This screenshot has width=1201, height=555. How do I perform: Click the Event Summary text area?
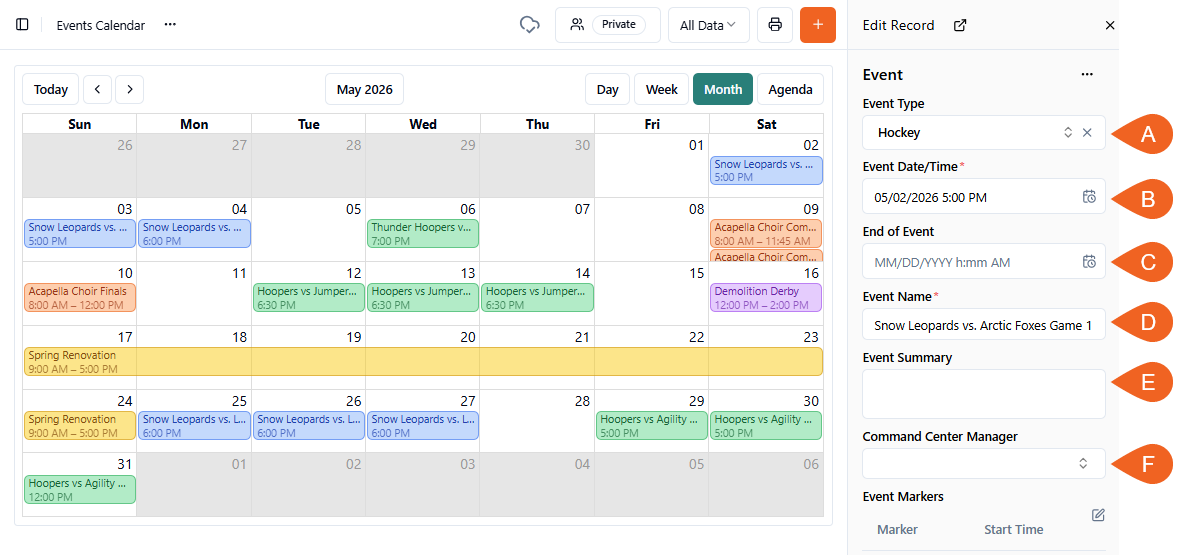[x=984, y=394]
